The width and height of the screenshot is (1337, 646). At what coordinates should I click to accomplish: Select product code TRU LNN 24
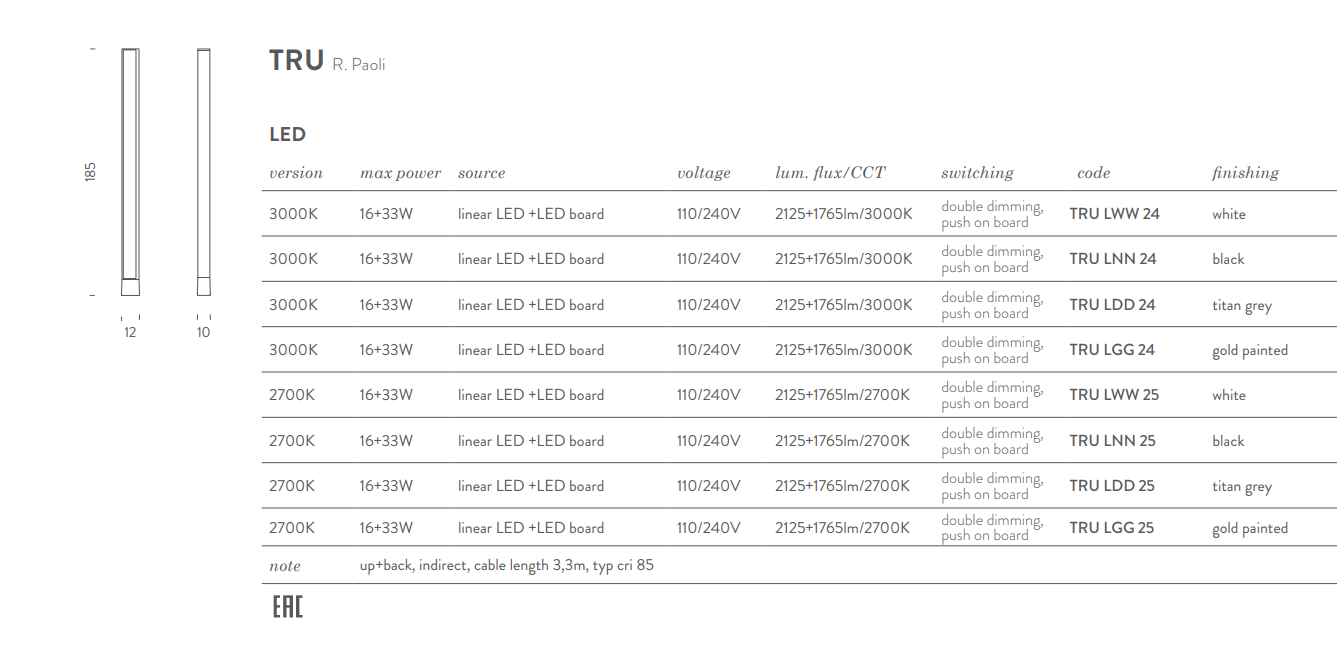[x=1112, y=259]
